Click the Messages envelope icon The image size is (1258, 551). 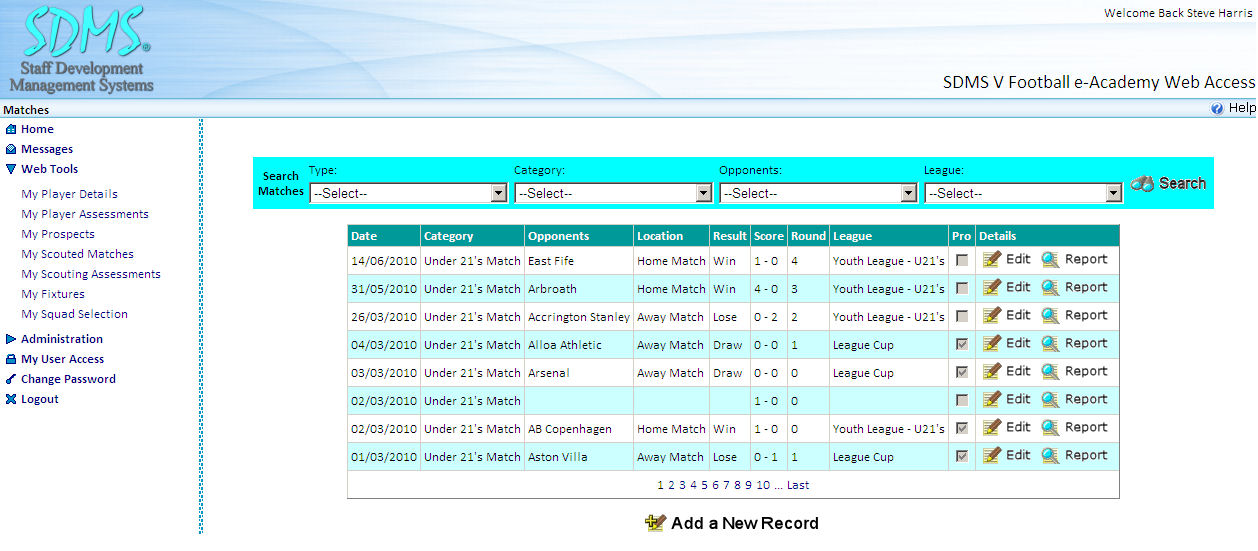click(x=11, y=149)
